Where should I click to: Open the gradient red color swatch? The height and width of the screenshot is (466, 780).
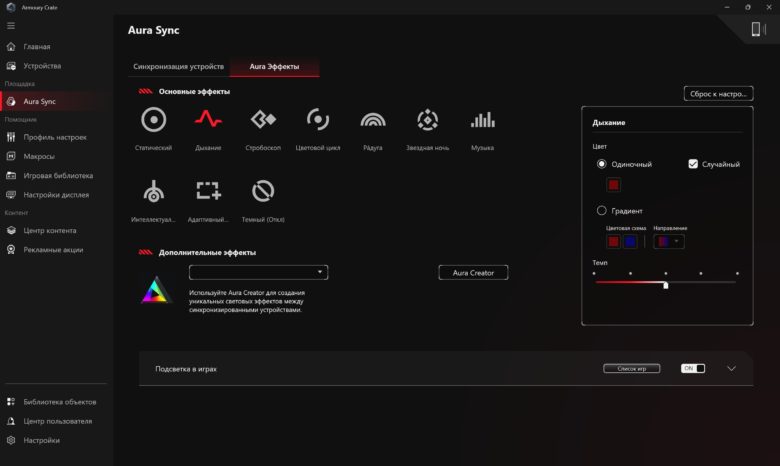[x=613, y=242]
